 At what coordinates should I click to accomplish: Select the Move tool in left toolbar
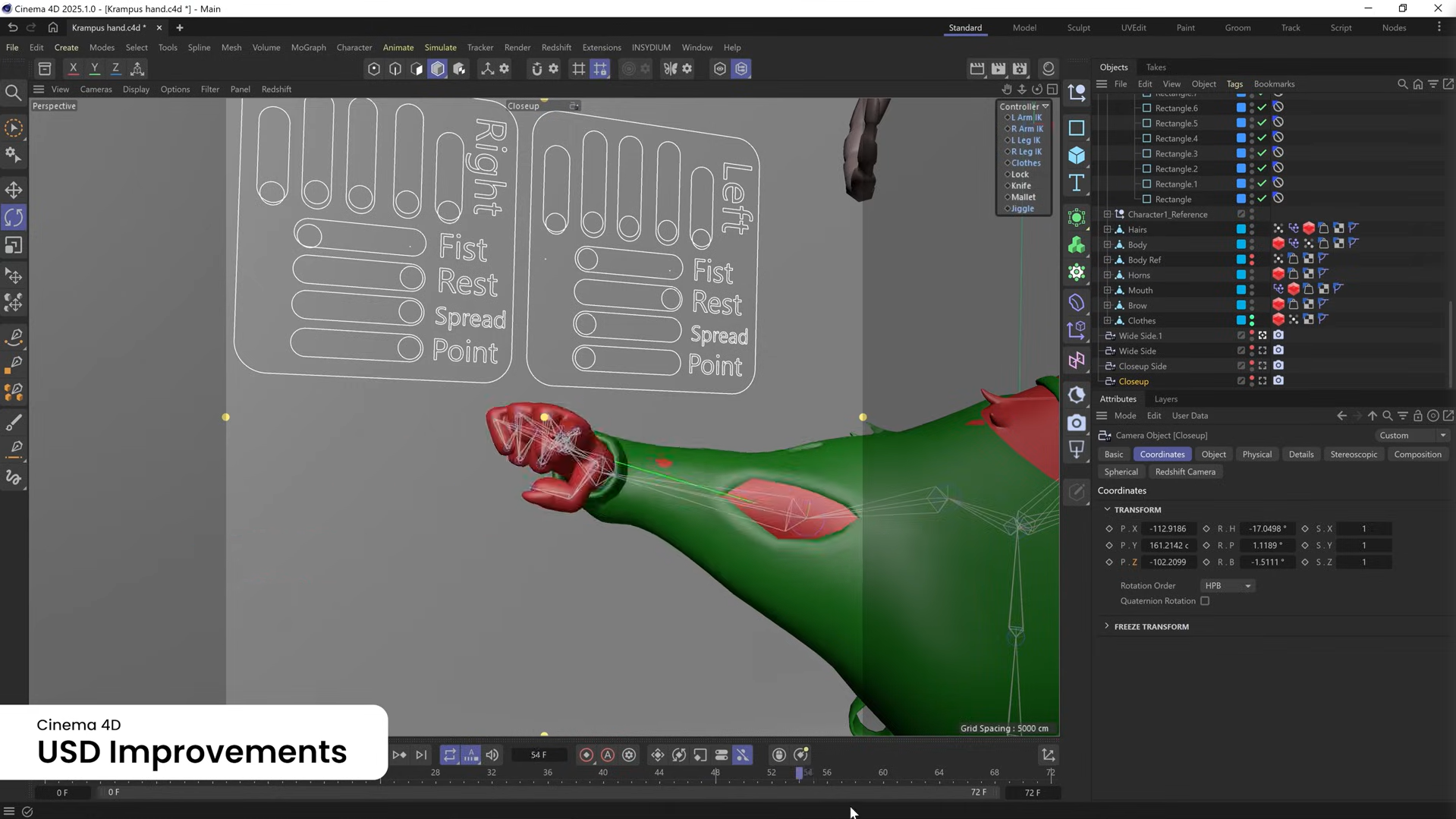14,190
